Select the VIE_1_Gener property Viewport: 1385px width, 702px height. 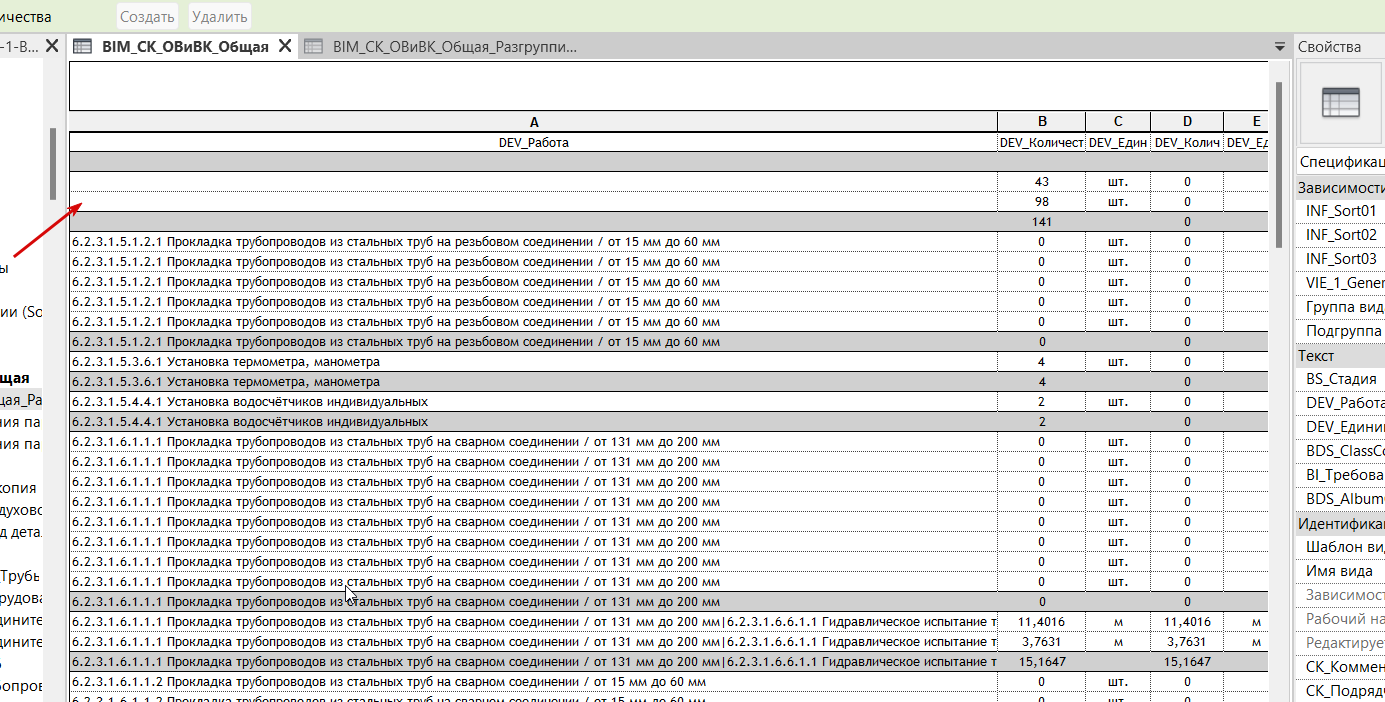coord(1341,283)
